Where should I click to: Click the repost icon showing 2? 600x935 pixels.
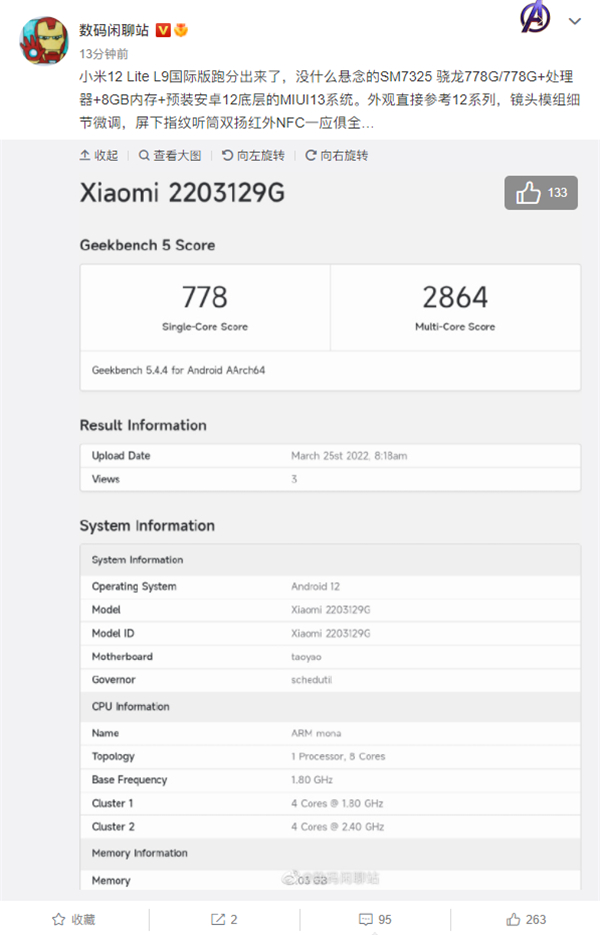point(224,919)
